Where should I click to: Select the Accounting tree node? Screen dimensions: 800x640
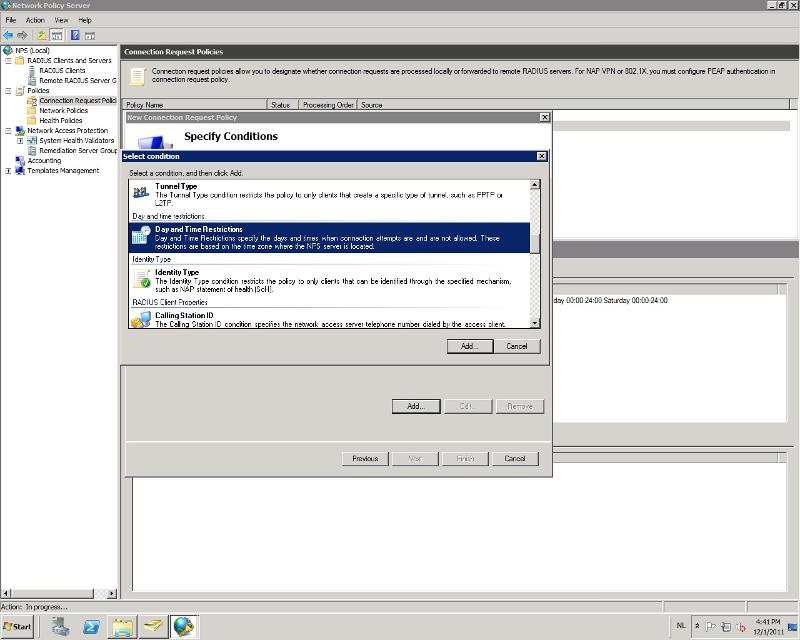[44, 160]
